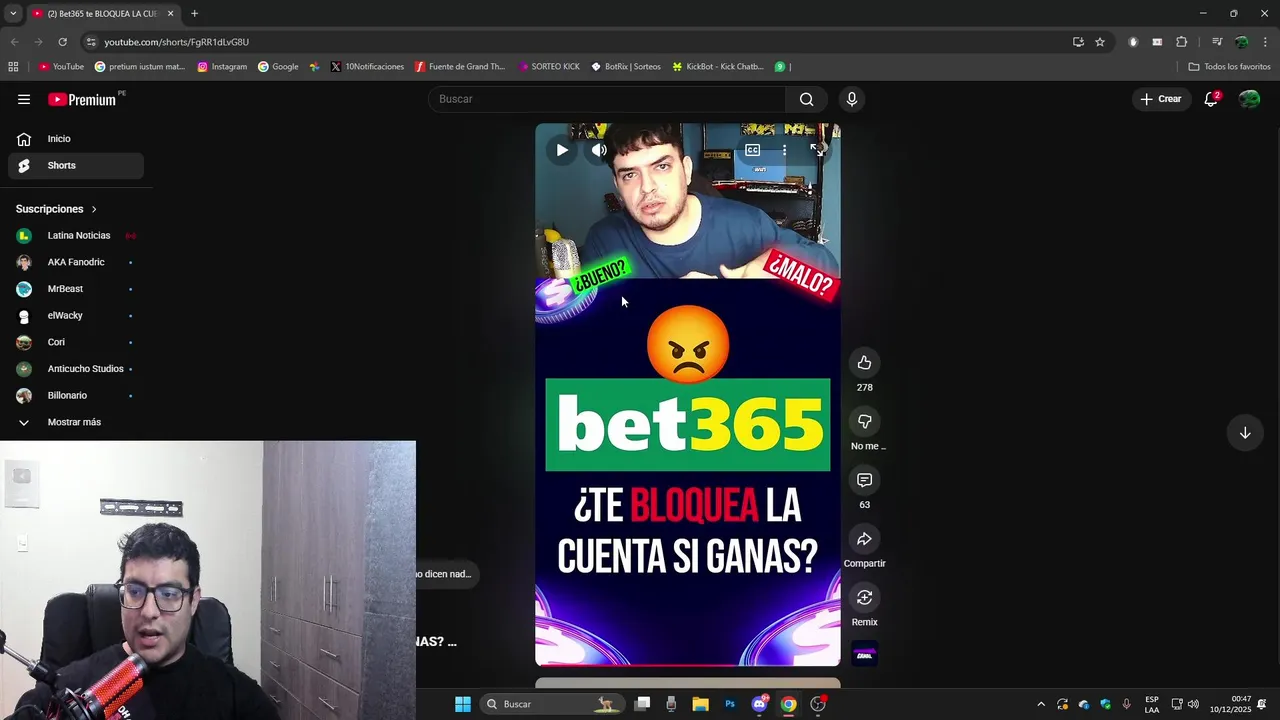Open the SORTEO KICK bookmark
The height and width of the screenshot is (720, 1280).
pyautogui.click(x=549, y=67)
